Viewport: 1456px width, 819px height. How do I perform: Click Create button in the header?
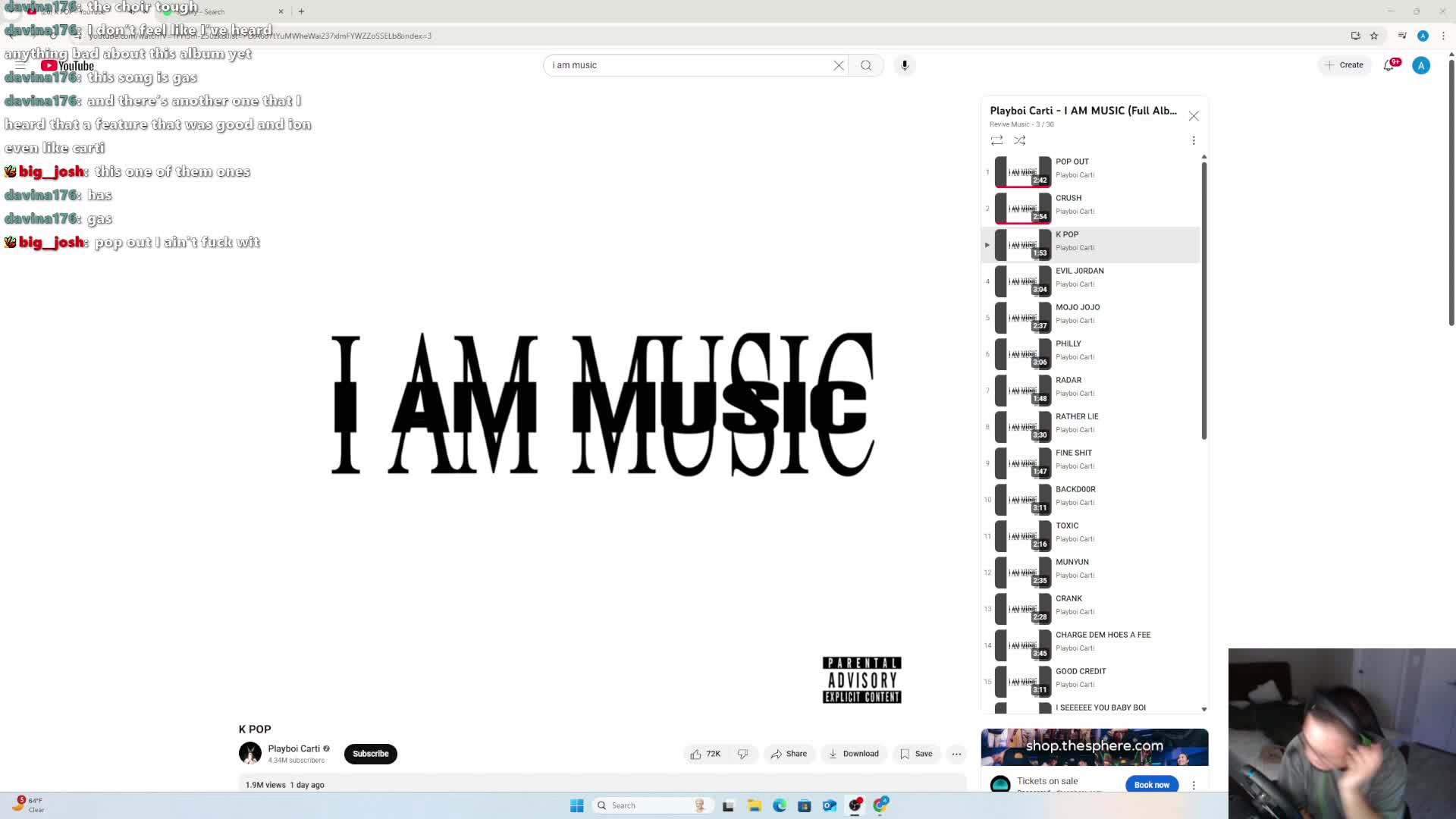pyautogui.click(x=1344, y=65)
